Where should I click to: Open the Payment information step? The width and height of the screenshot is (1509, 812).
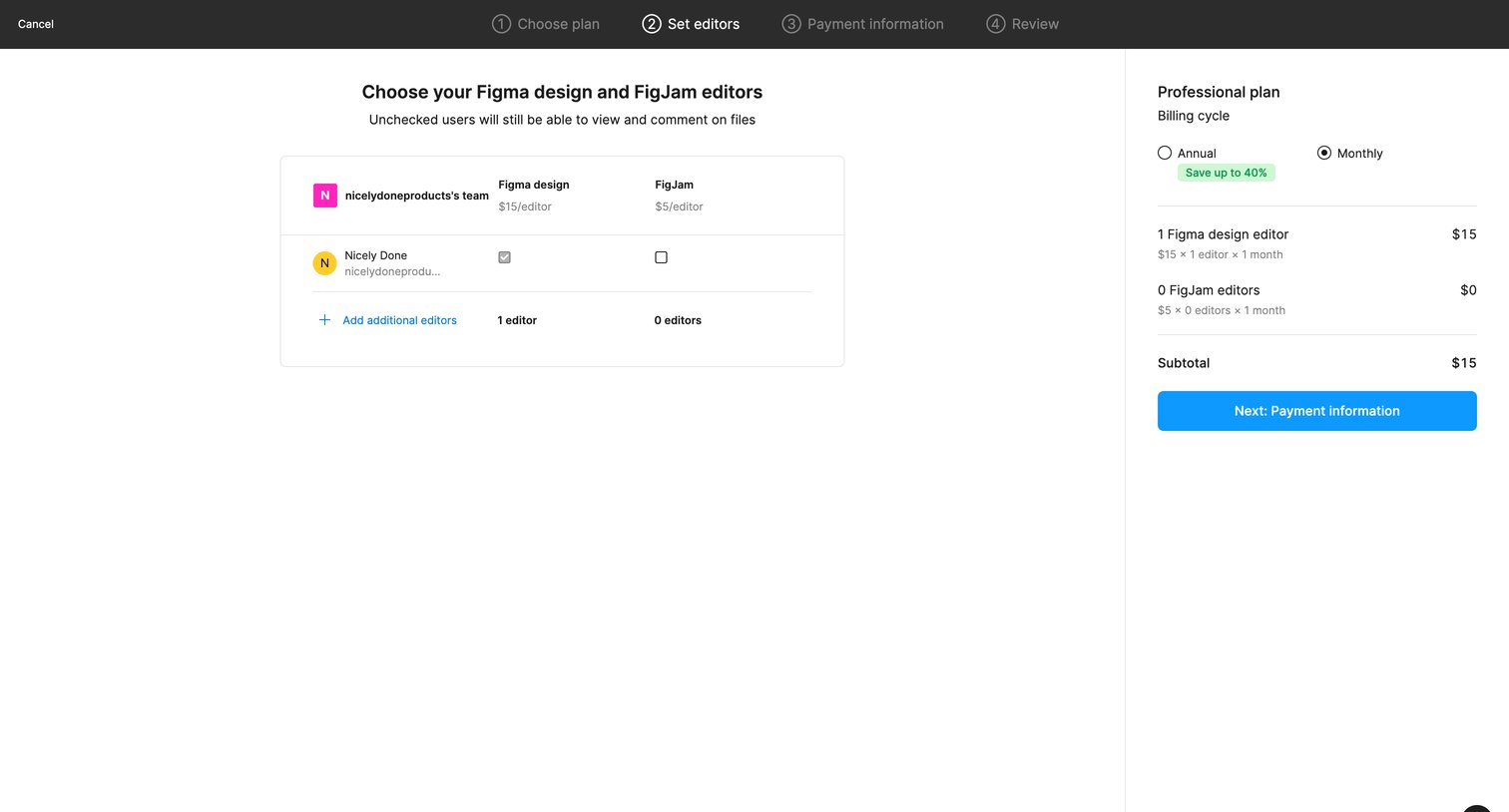point(862,24)
